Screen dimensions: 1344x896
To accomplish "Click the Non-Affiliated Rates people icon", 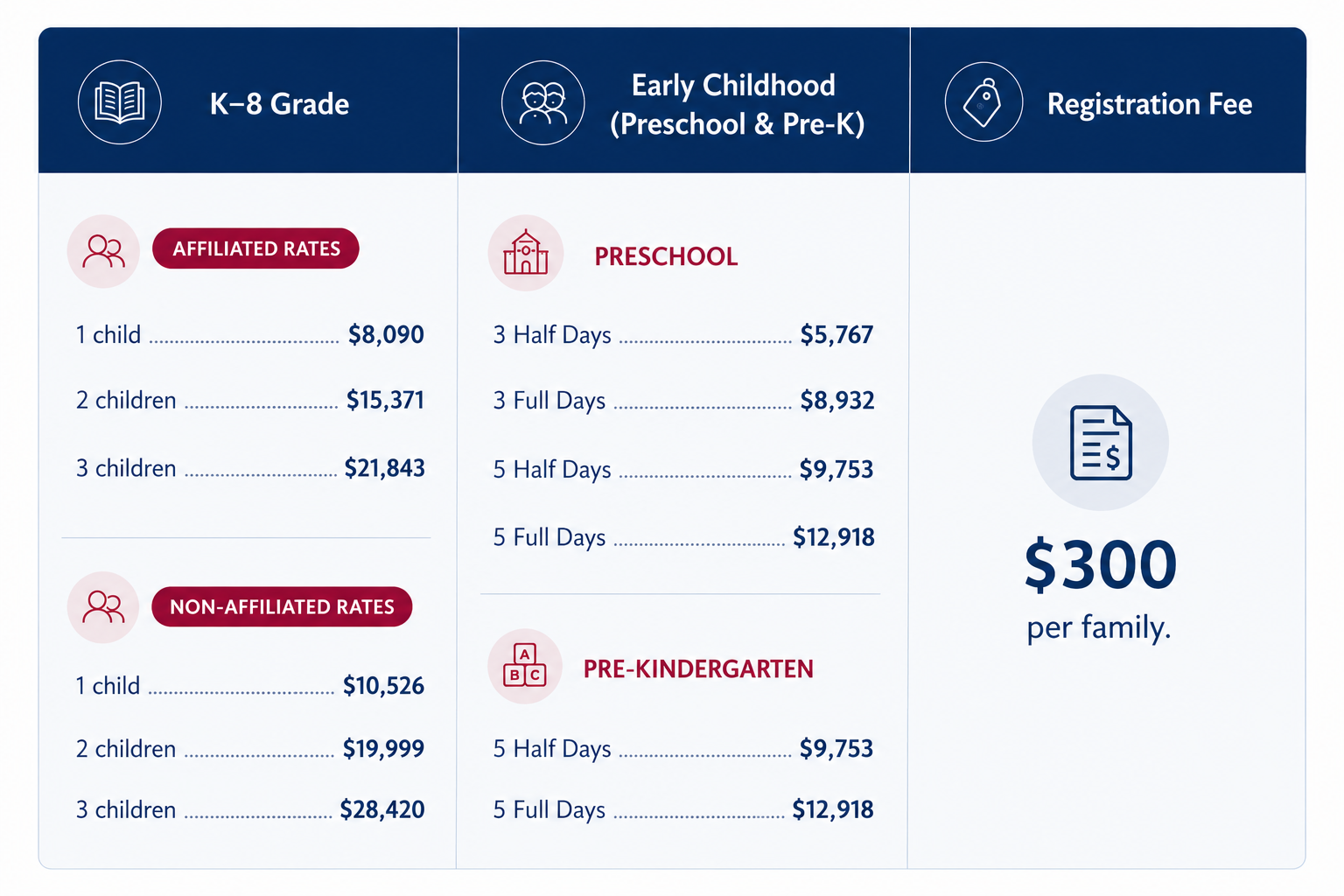I will click(103, 607).
